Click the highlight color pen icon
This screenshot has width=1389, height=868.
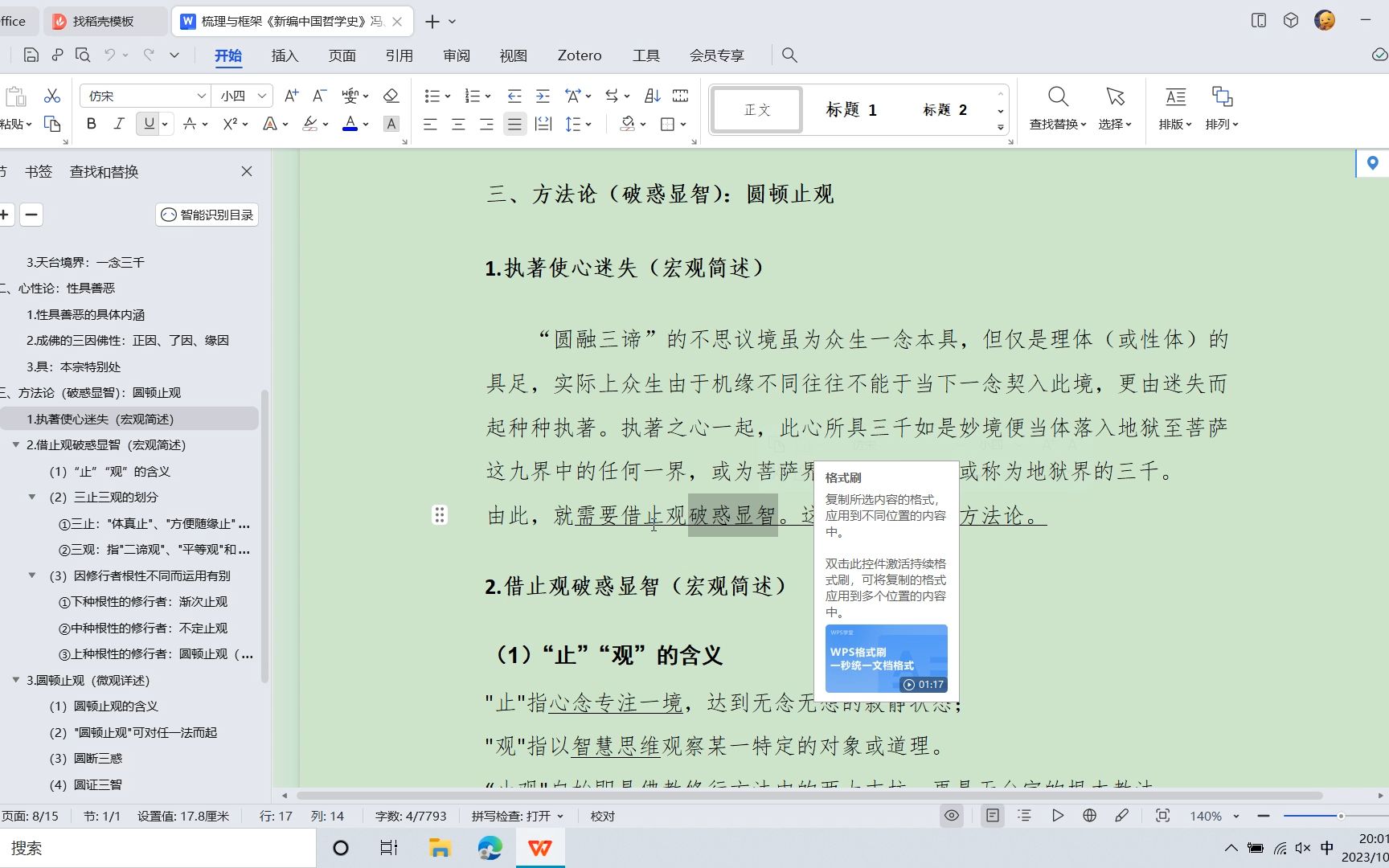(x=310, y=124)
